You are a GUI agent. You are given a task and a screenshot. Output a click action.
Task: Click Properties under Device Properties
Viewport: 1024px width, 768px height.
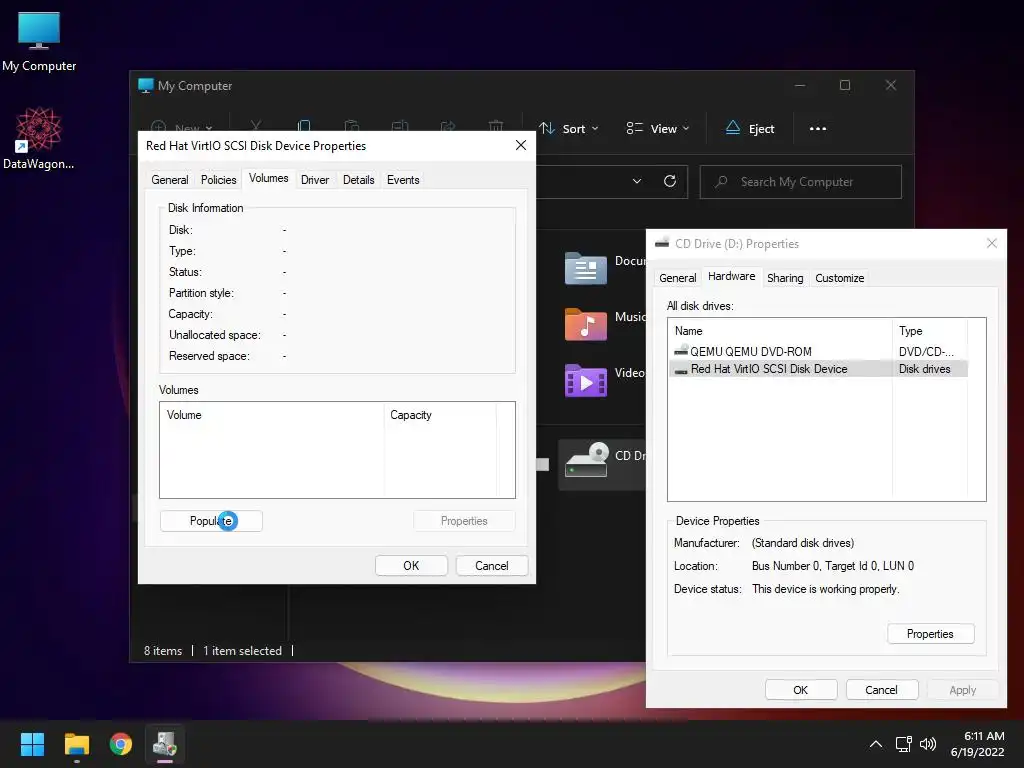(x=931, y=634)
